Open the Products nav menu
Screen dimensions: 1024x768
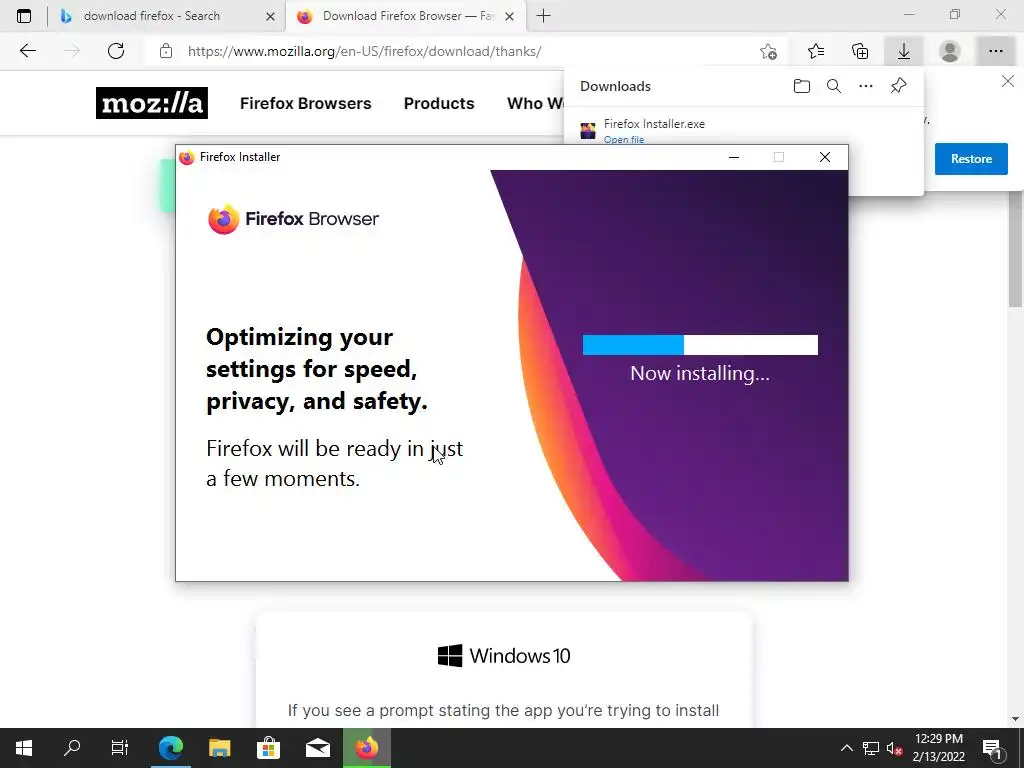439,103
